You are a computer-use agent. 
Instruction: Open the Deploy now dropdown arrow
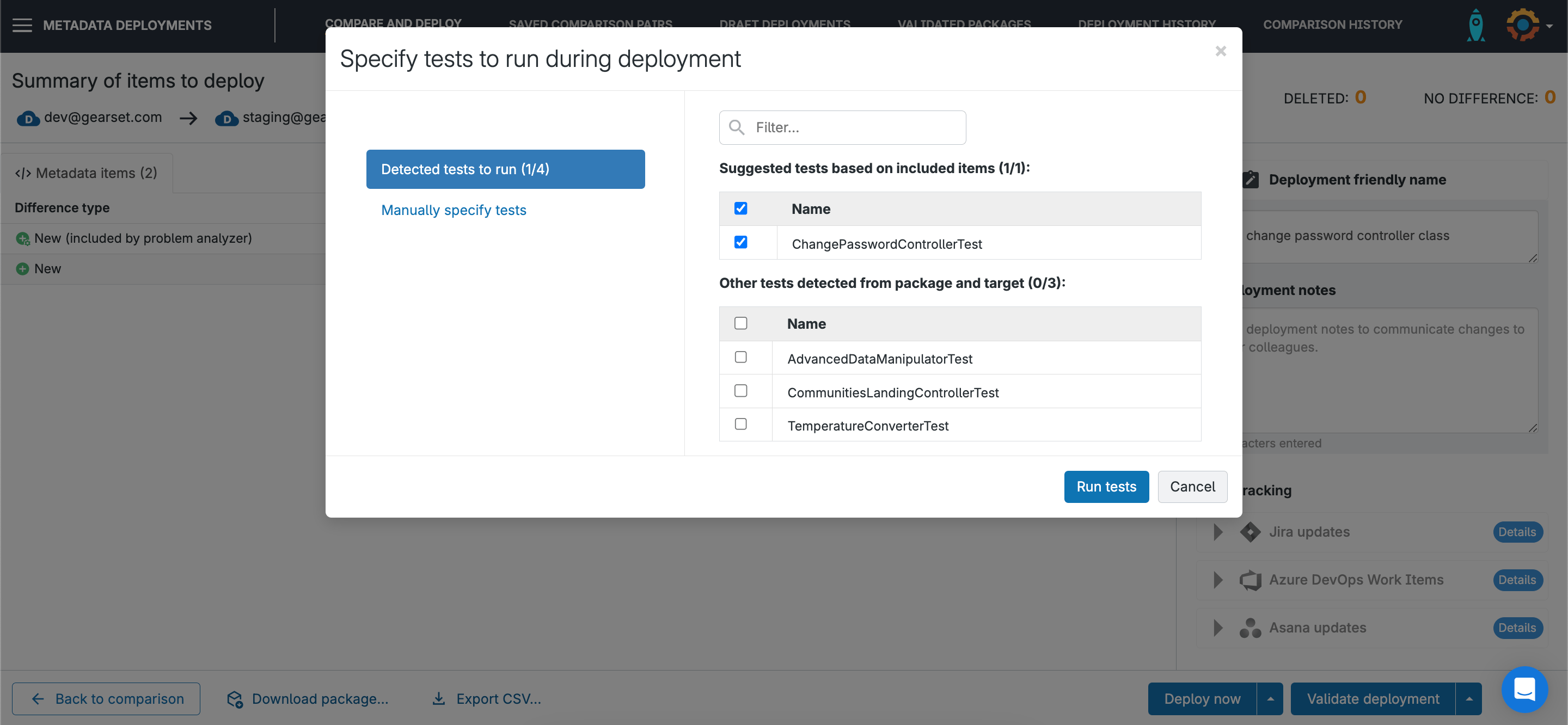[x=1270, y=699]
